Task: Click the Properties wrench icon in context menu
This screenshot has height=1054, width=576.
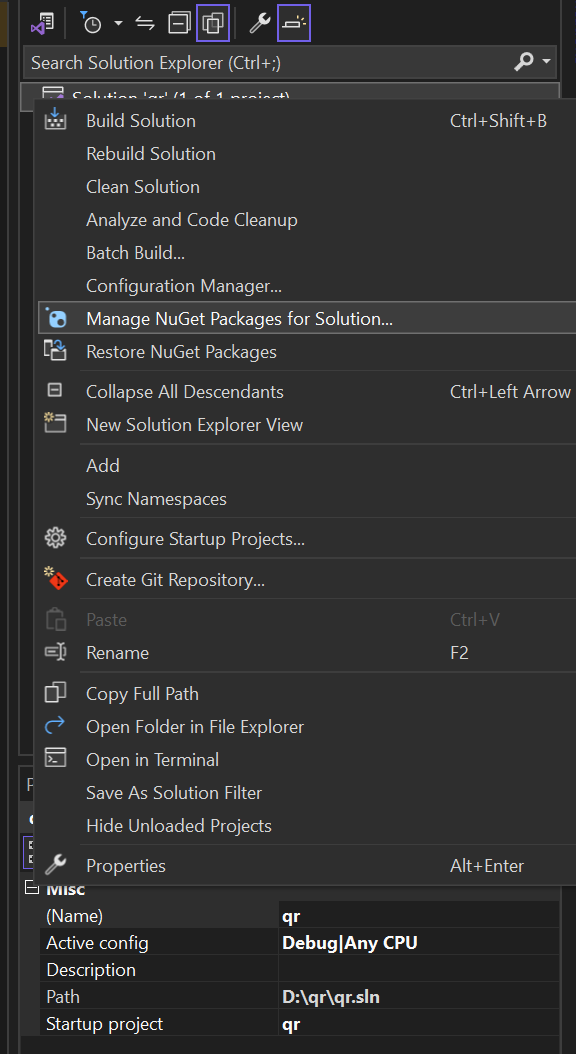Action: point(55,865)
